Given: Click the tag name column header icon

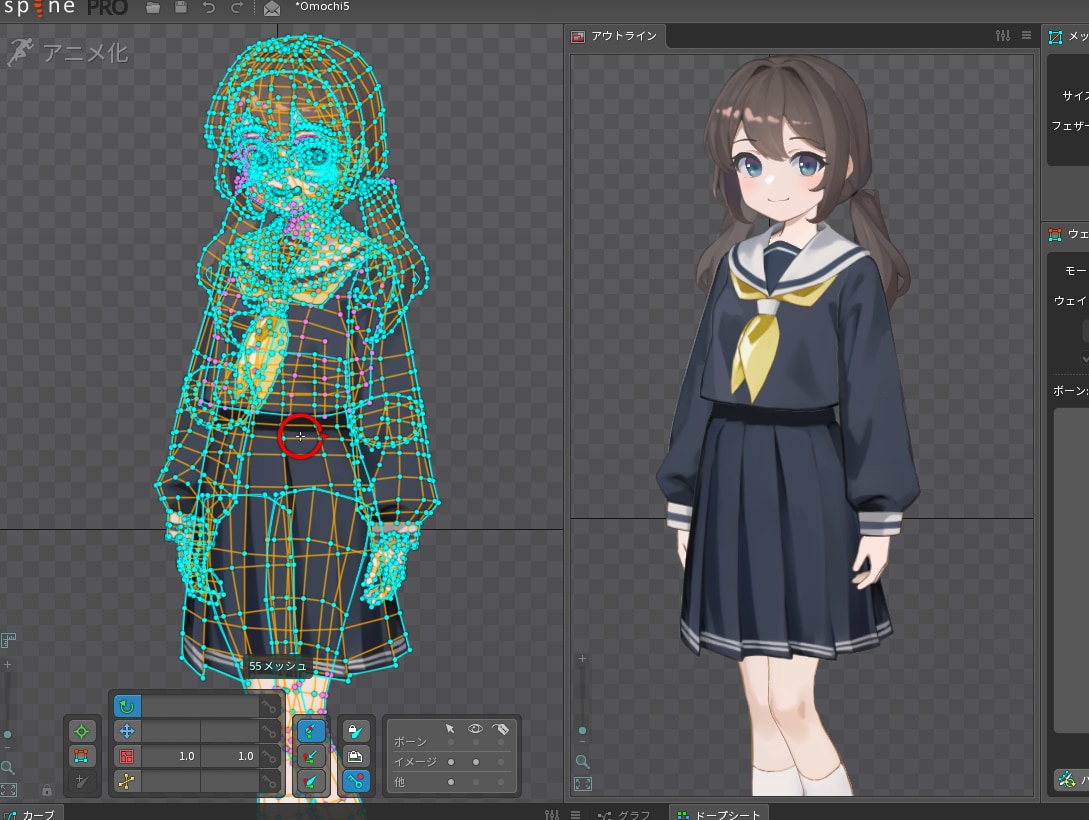Looking at the screenshot, I should [x=500, y=728].
